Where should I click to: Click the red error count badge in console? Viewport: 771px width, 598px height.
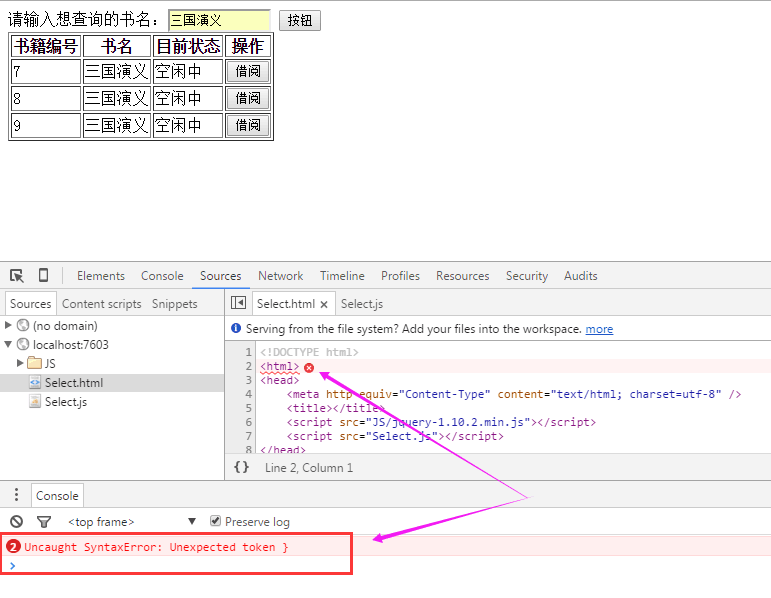(x=14, y=546)
